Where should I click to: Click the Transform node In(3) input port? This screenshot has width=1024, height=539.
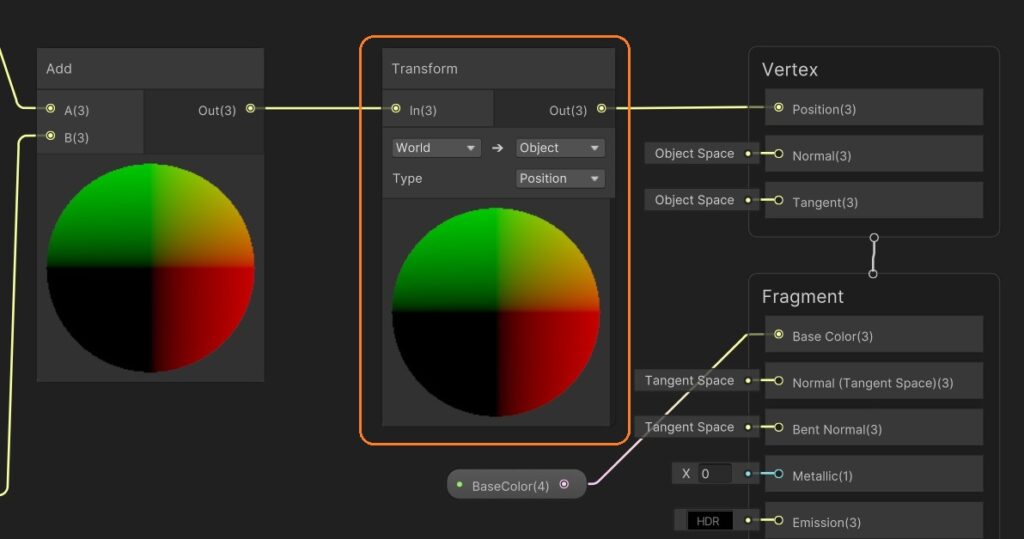tap(396, 109)
